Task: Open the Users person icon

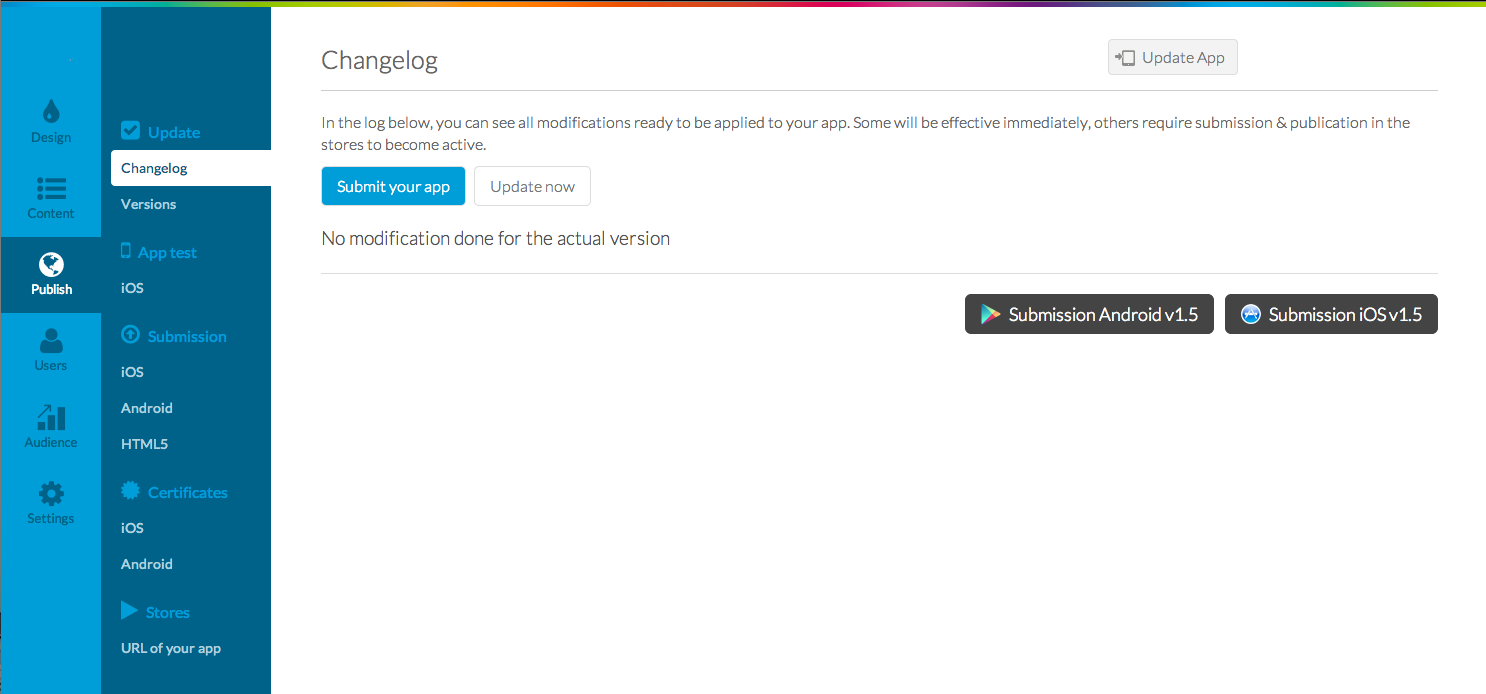Action: tap(51, 341)
